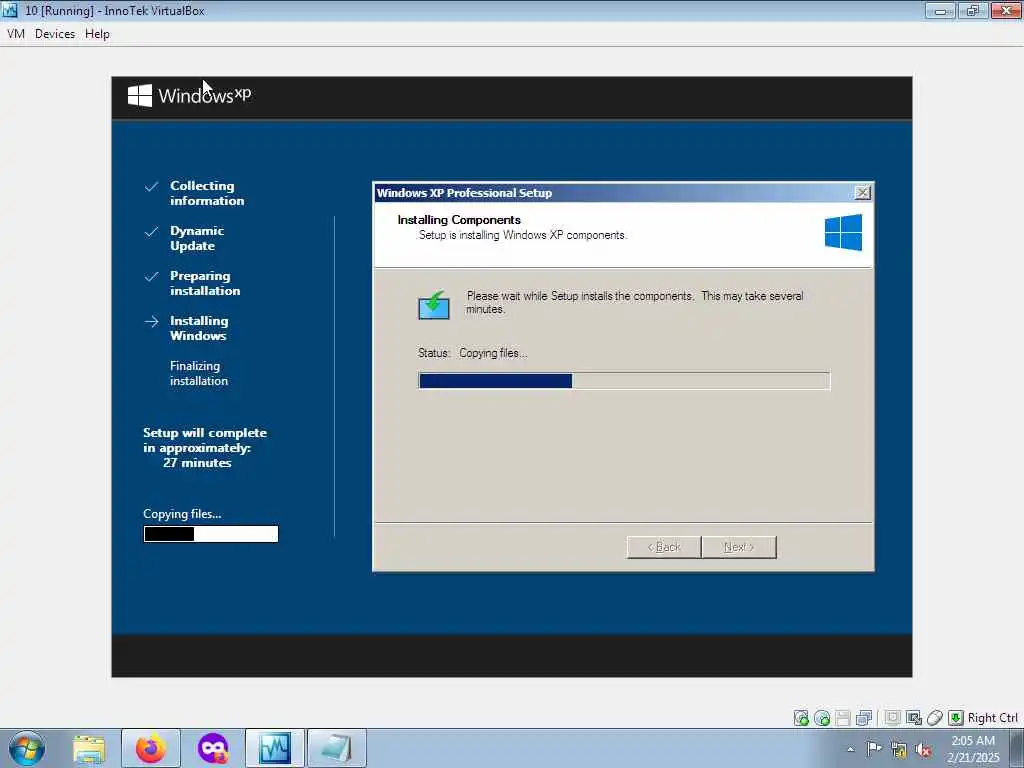Click the network warning tray icon
Image resolution: width=1024 pixels, height=768 pixels.
pos(899,750)
